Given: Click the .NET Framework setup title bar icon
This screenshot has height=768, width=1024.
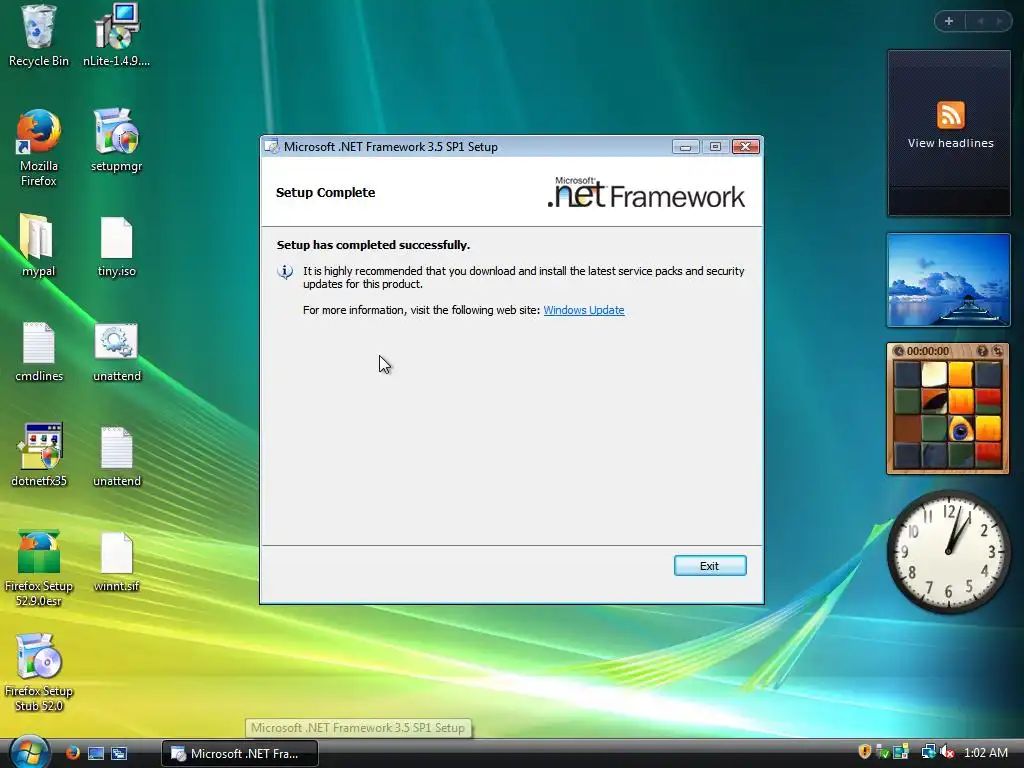Looking at the screenshot, I should 271,147.
